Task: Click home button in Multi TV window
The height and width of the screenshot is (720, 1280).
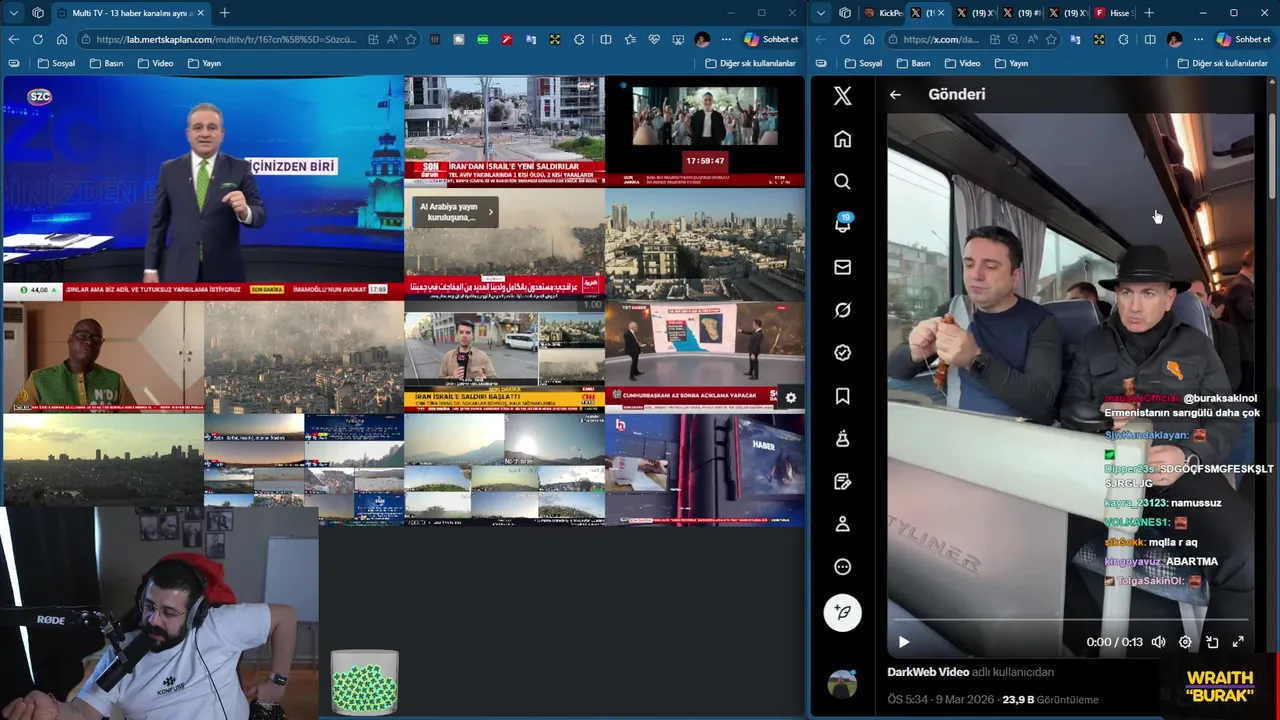Action: [61, 39]
